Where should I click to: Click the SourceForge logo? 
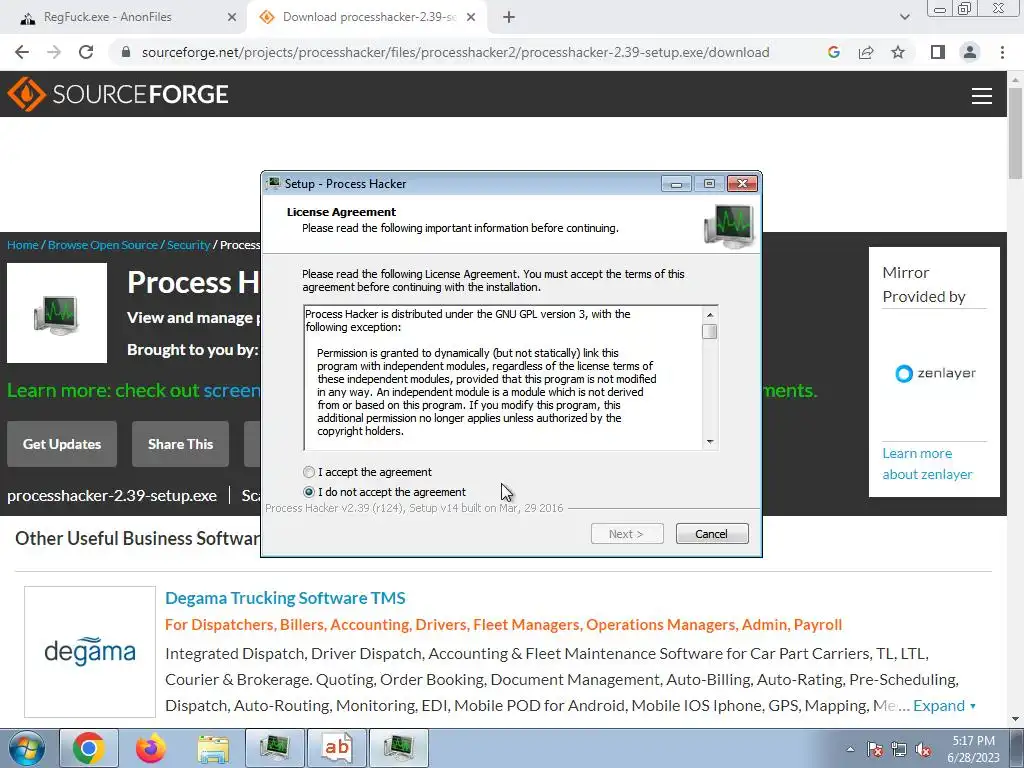coord(118,94)
